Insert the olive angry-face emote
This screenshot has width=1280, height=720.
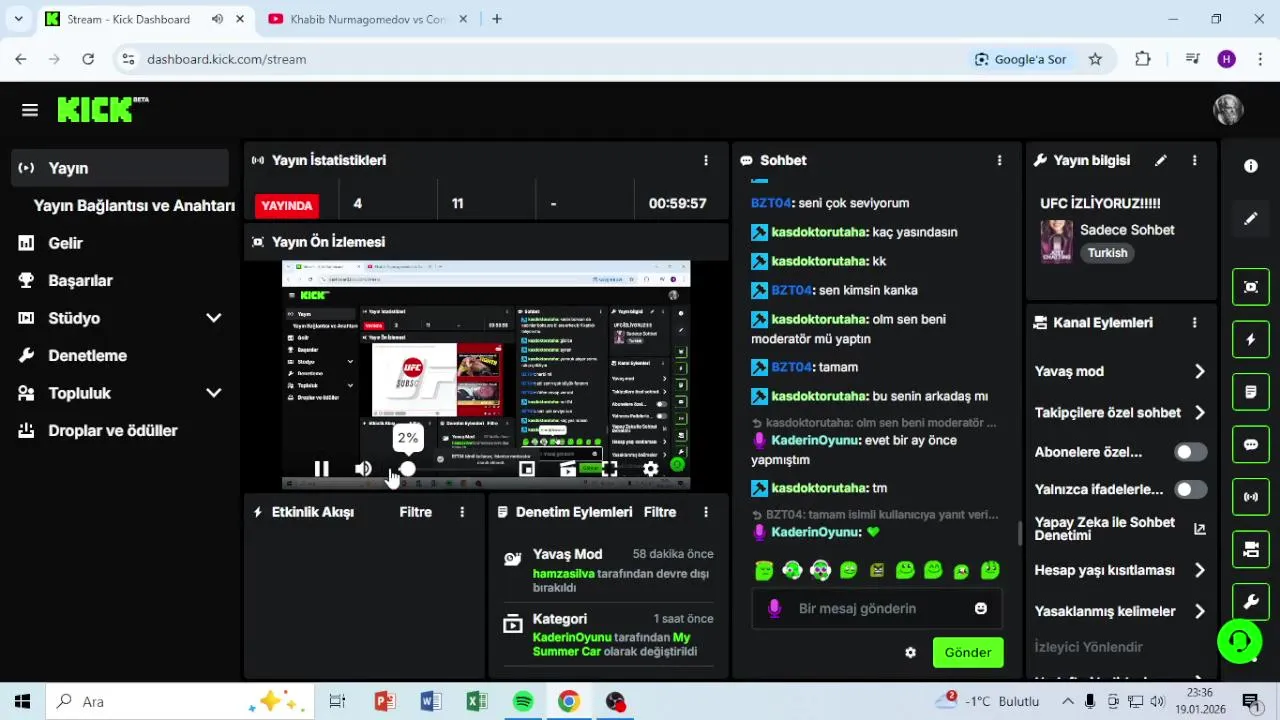tap(877, 570)
